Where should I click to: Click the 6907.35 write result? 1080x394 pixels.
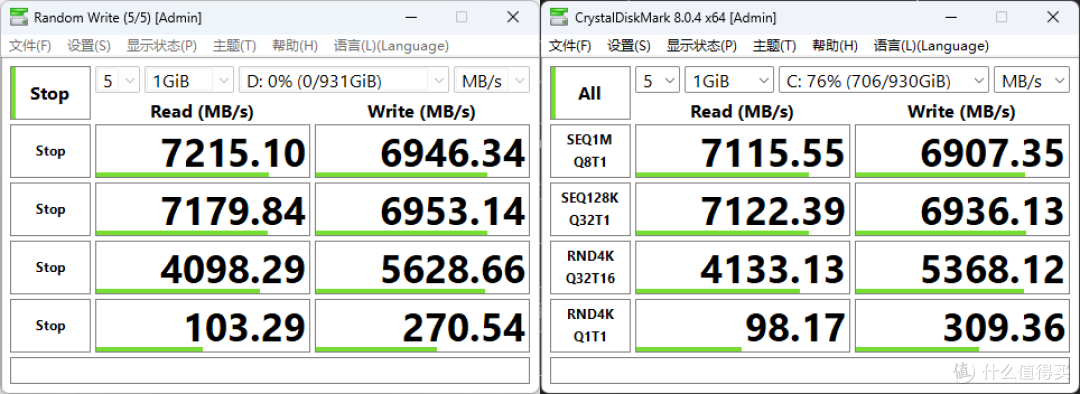962,151
